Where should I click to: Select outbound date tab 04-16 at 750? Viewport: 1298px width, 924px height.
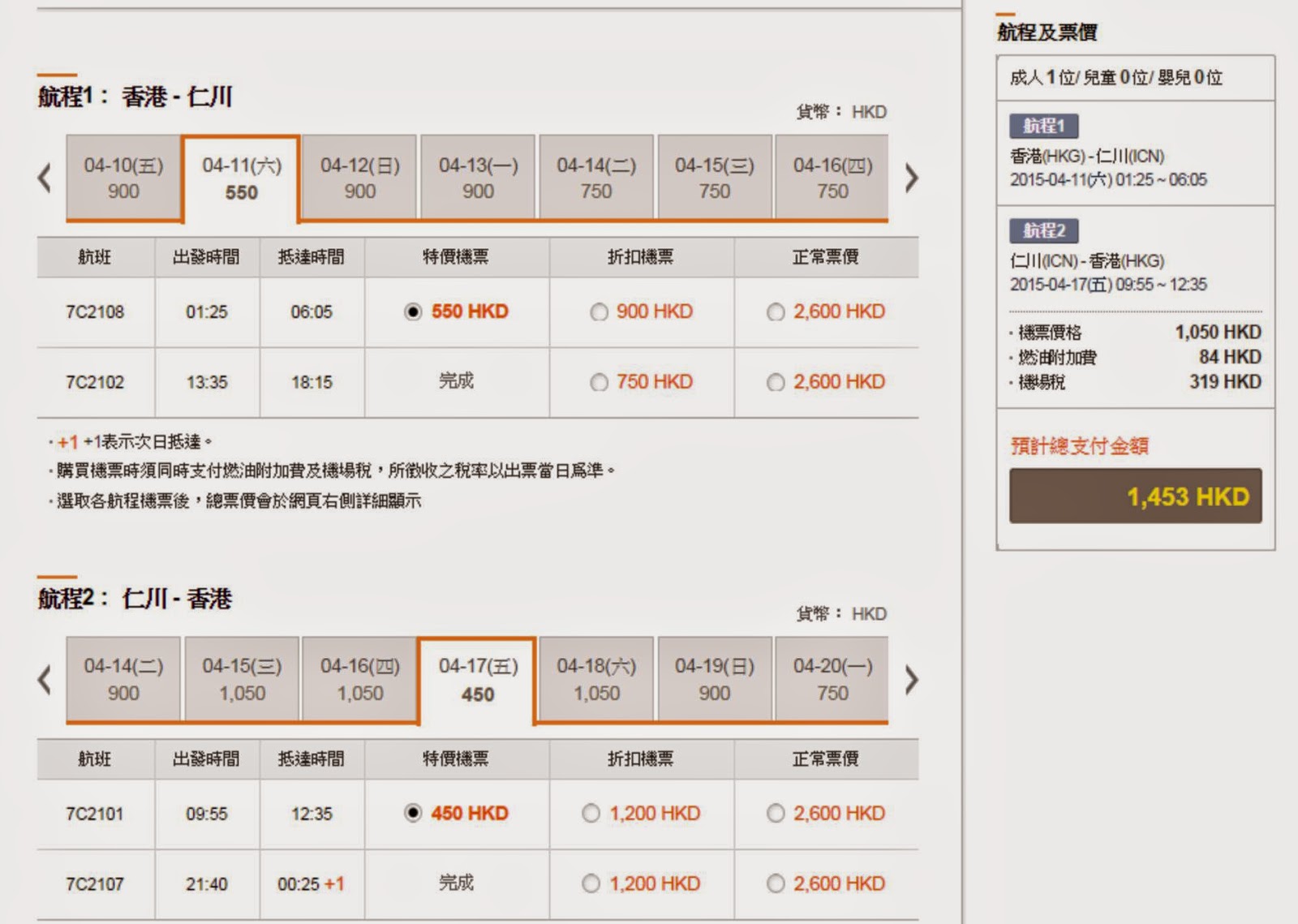point(832,178)
